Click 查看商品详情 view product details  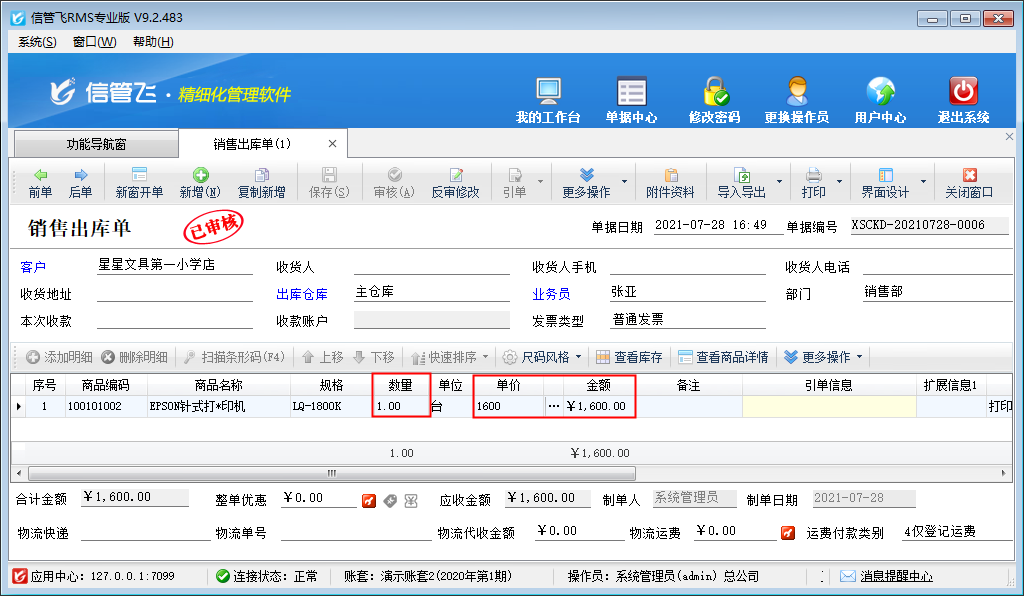click(x=723, y=357)
